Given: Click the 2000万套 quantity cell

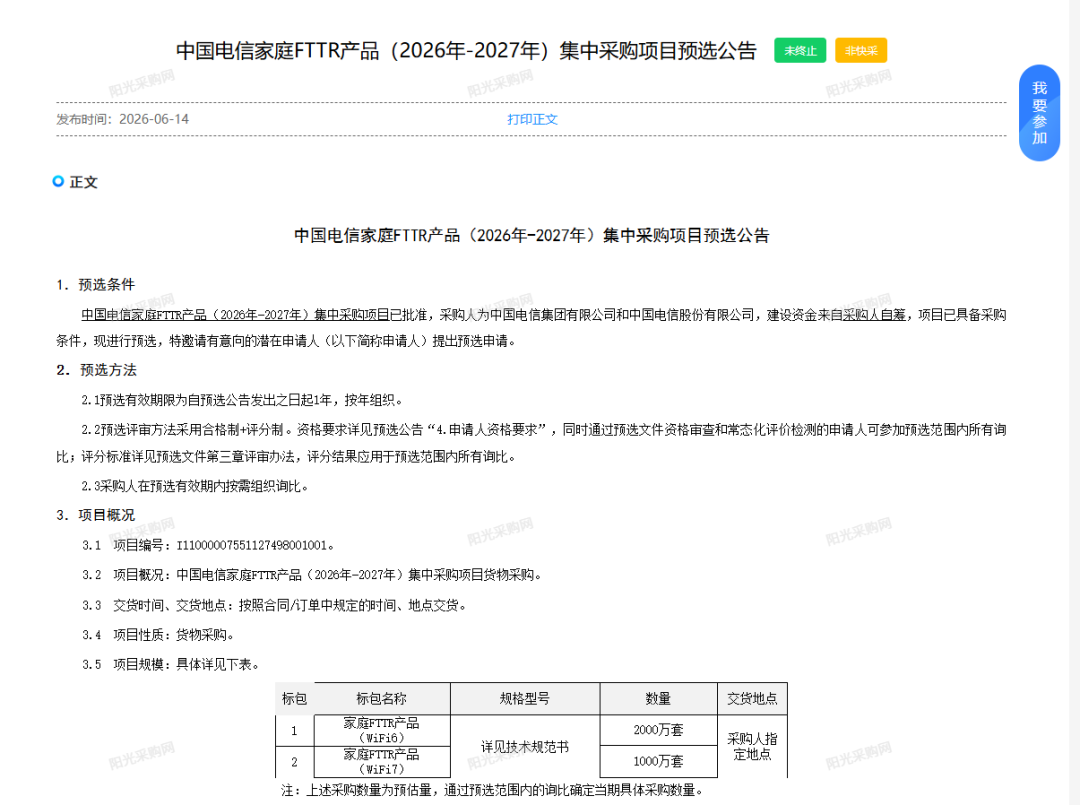Looking at the screenshot, I should [658, 731].
